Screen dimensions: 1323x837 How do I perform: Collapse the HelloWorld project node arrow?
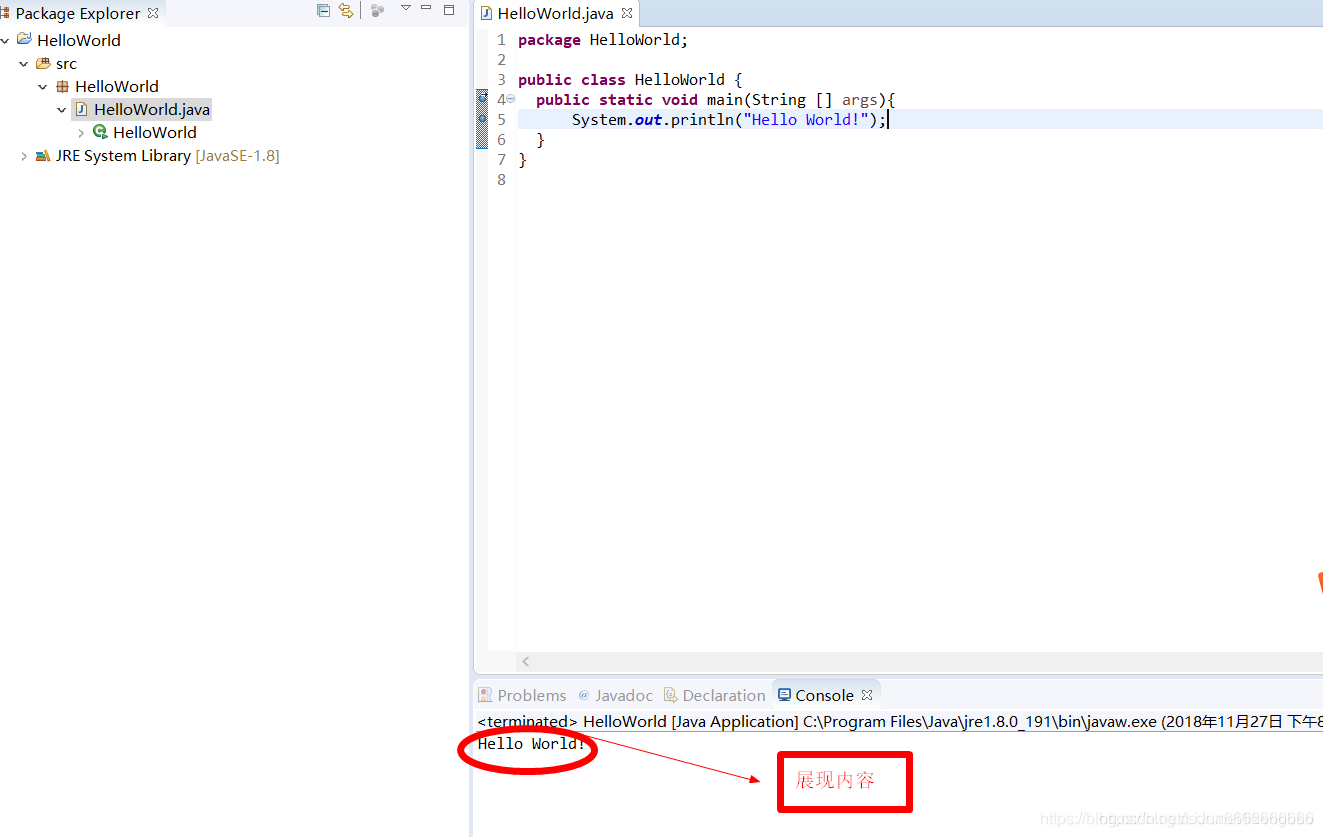point(6,41)
